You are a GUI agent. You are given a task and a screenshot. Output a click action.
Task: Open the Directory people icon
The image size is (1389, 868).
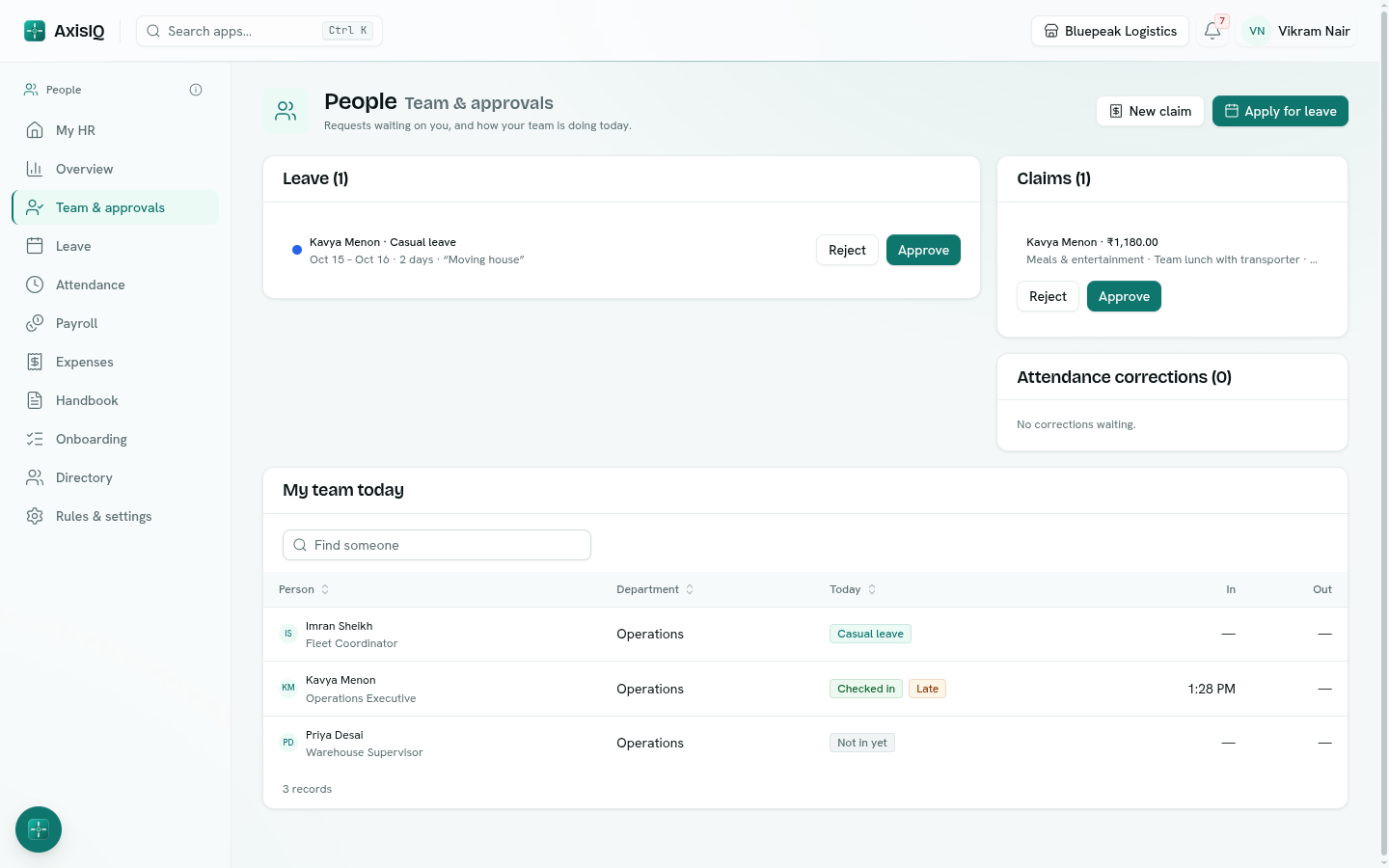(x=35, y=477)
